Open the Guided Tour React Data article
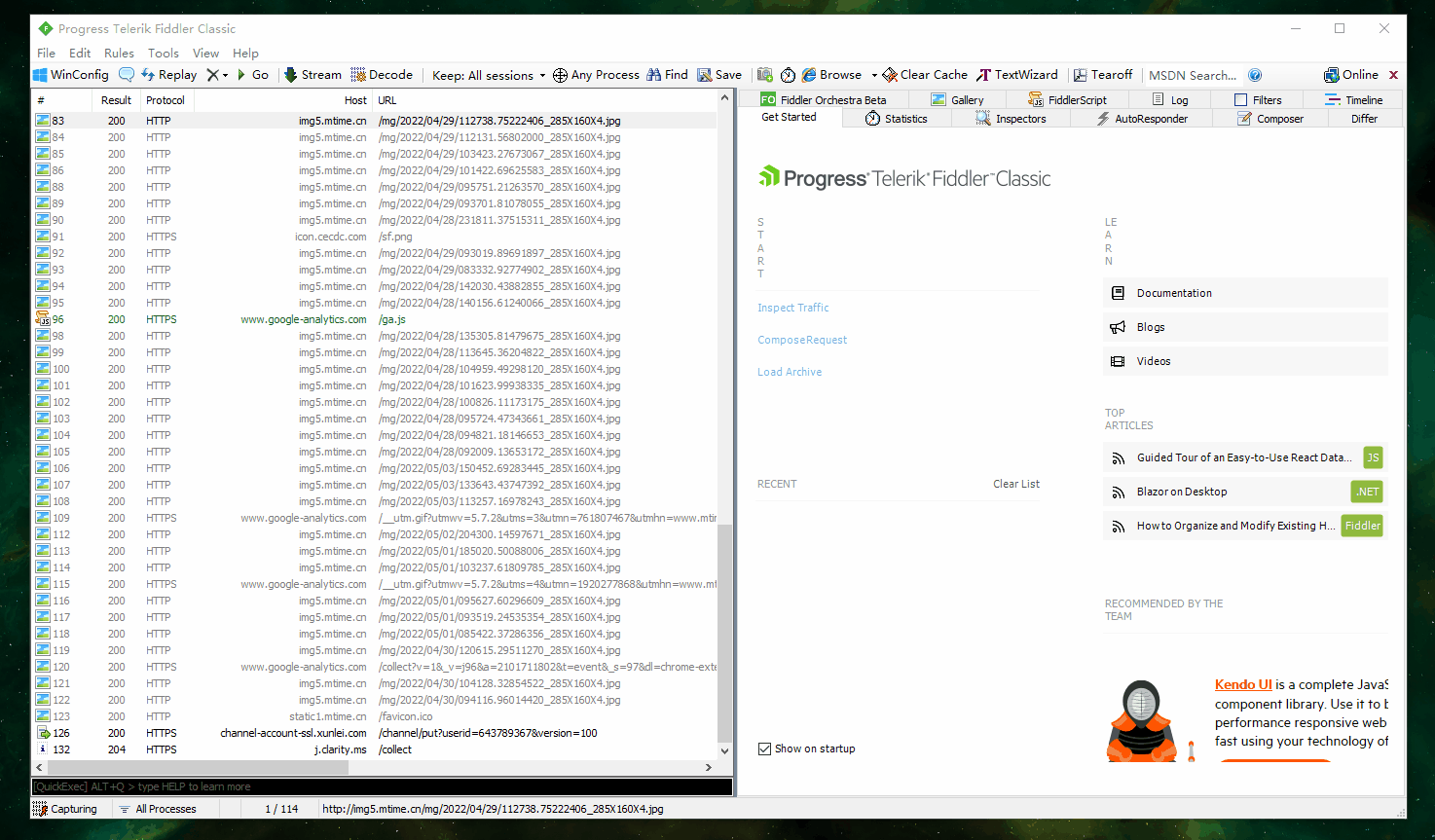 point(1245,457)
